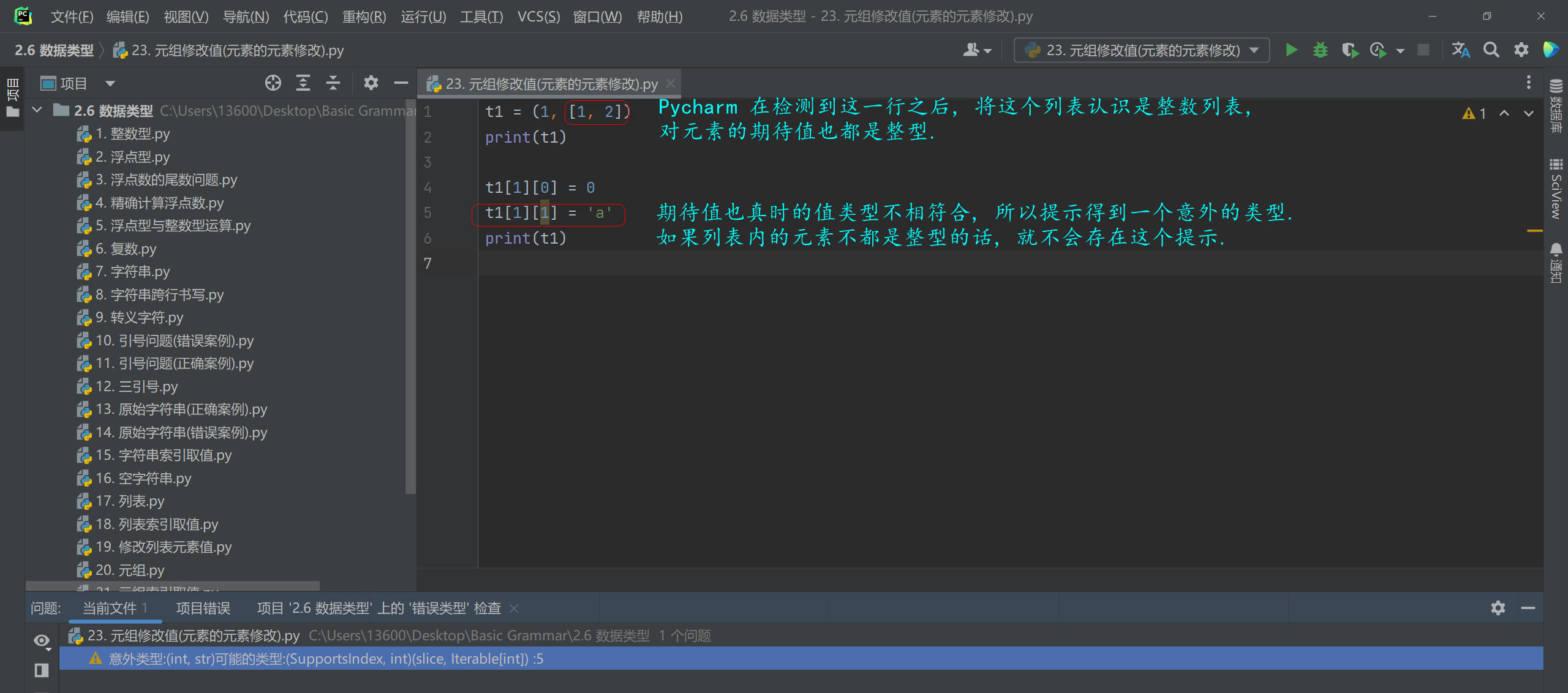Open the 视图(V) menu
1568x693 pixels.
[x=186, y=17]
